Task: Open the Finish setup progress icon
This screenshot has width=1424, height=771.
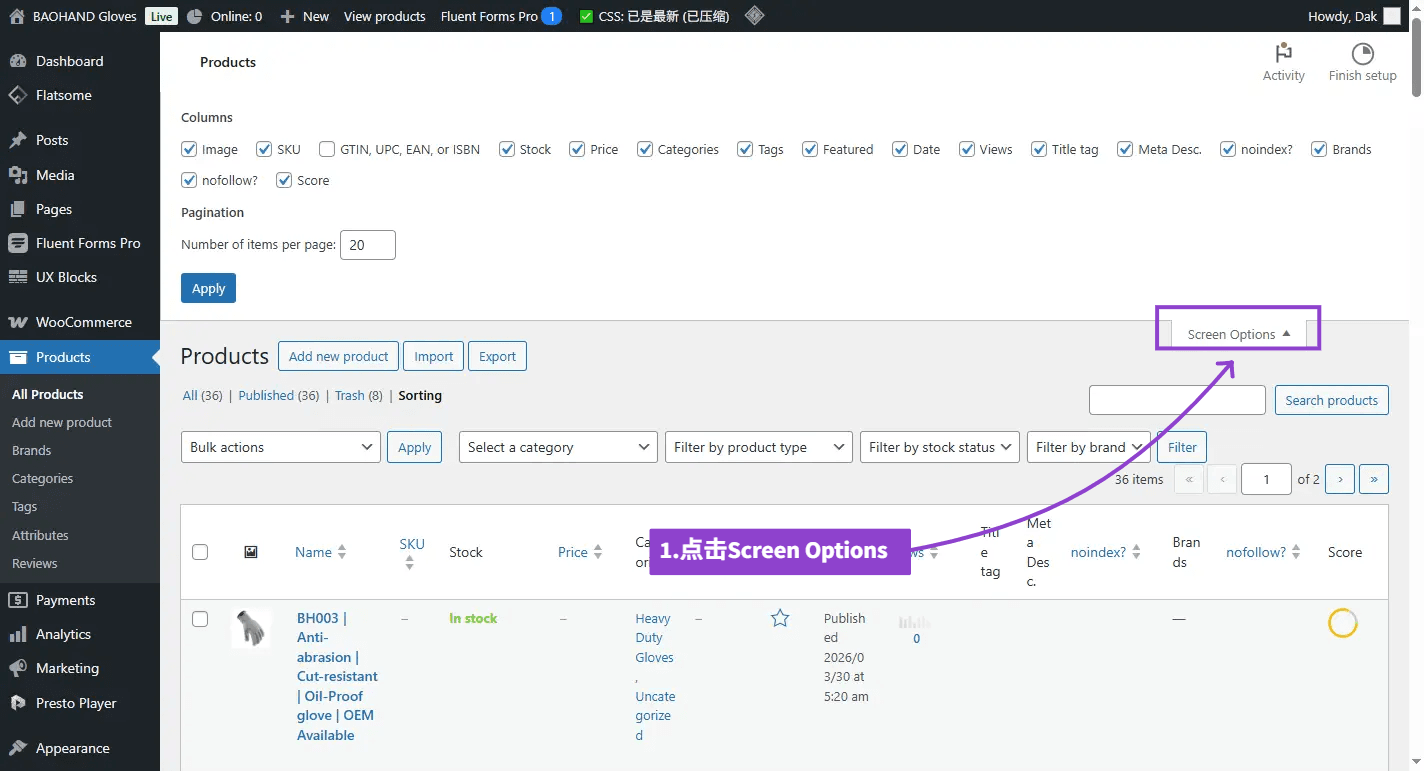Action: (1362, 54)
